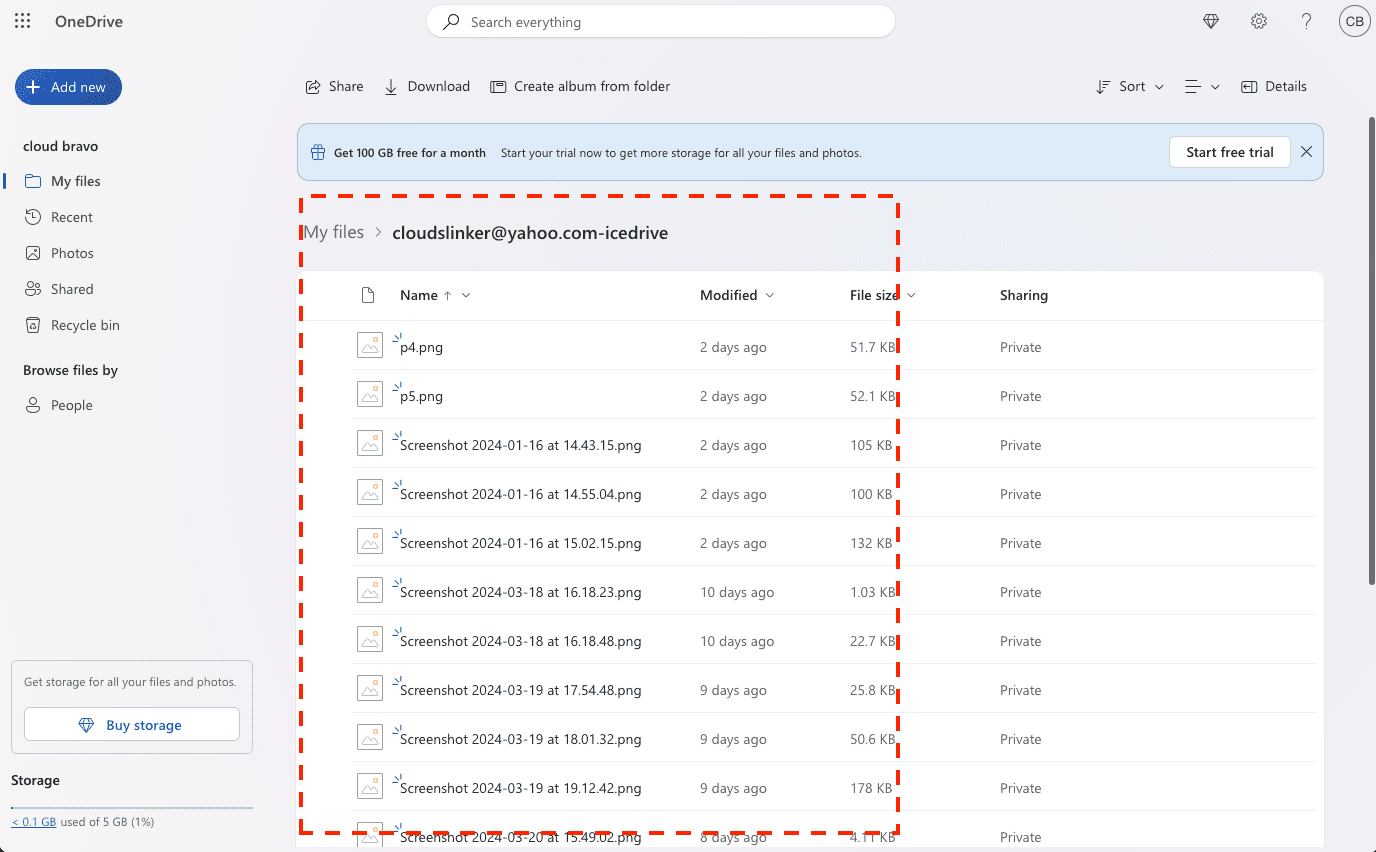Screen dimensions: 1376x852
Task: Open Screenshot 2024-01-16 at 15.02.15.png
Action: pyautogui.click(x=521, y=543)
